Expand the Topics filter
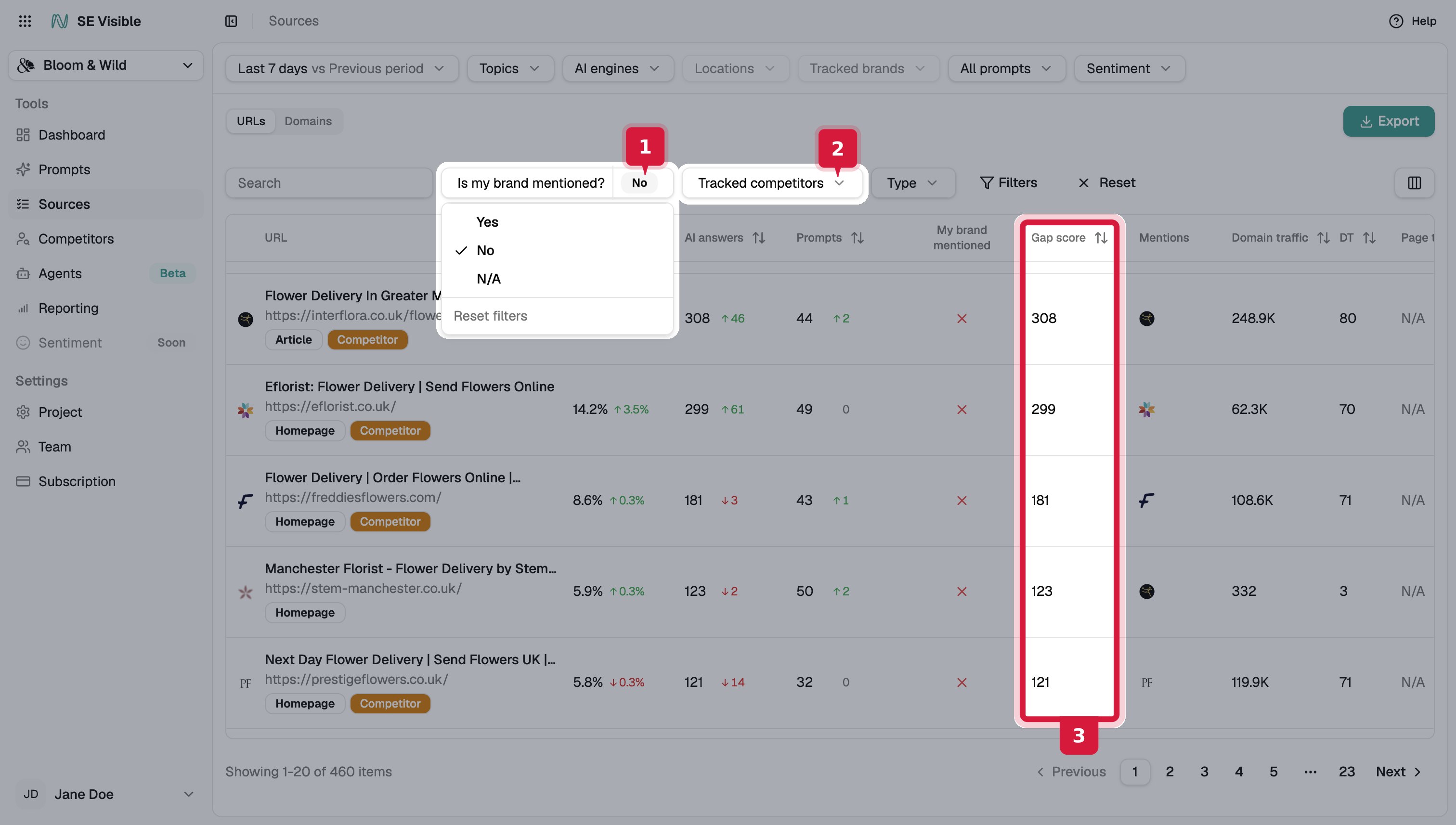Viewport: 1456px width, 825px height. (x=510, y=68)
